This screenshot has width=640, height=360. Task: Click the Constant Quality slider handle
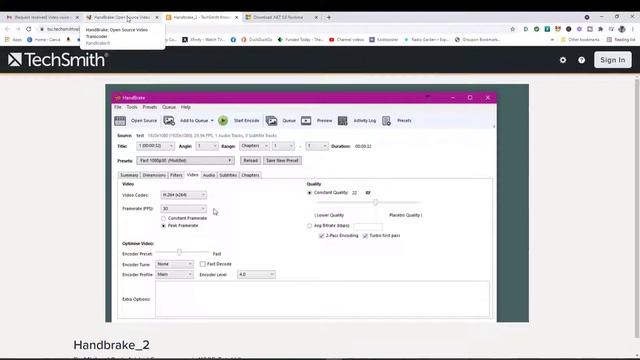point(376,202)
